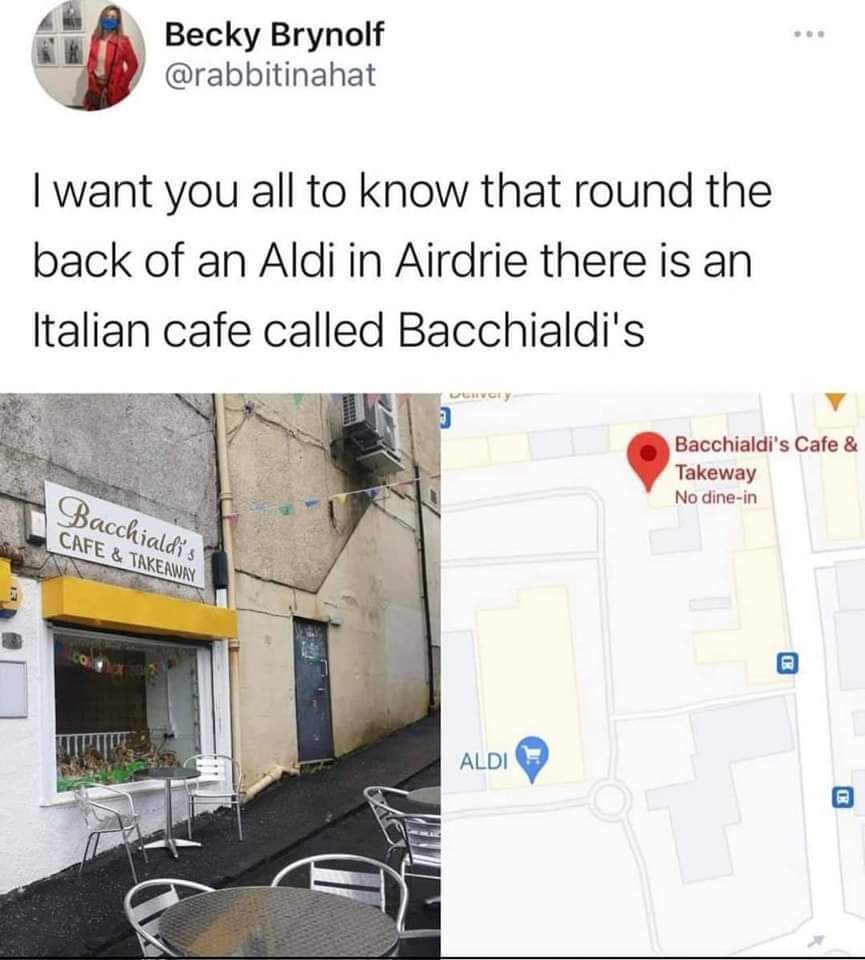Click the Becky Brynolf display name
This screenshot has height=960, width=865.
click(274, 33)
